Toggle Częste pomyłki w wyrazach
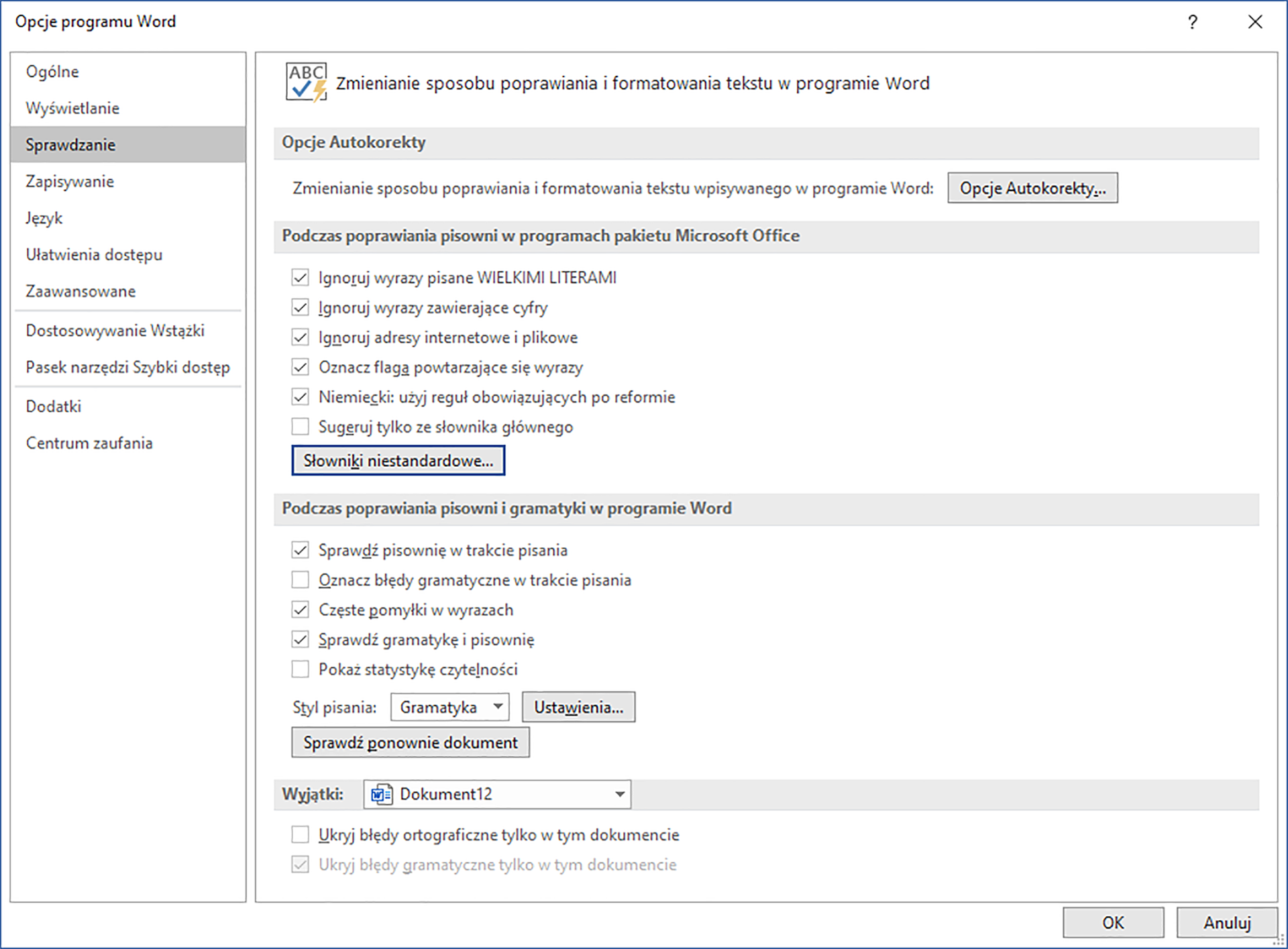This screenshot has width=1288, height=949. click(x=300, y=610)
